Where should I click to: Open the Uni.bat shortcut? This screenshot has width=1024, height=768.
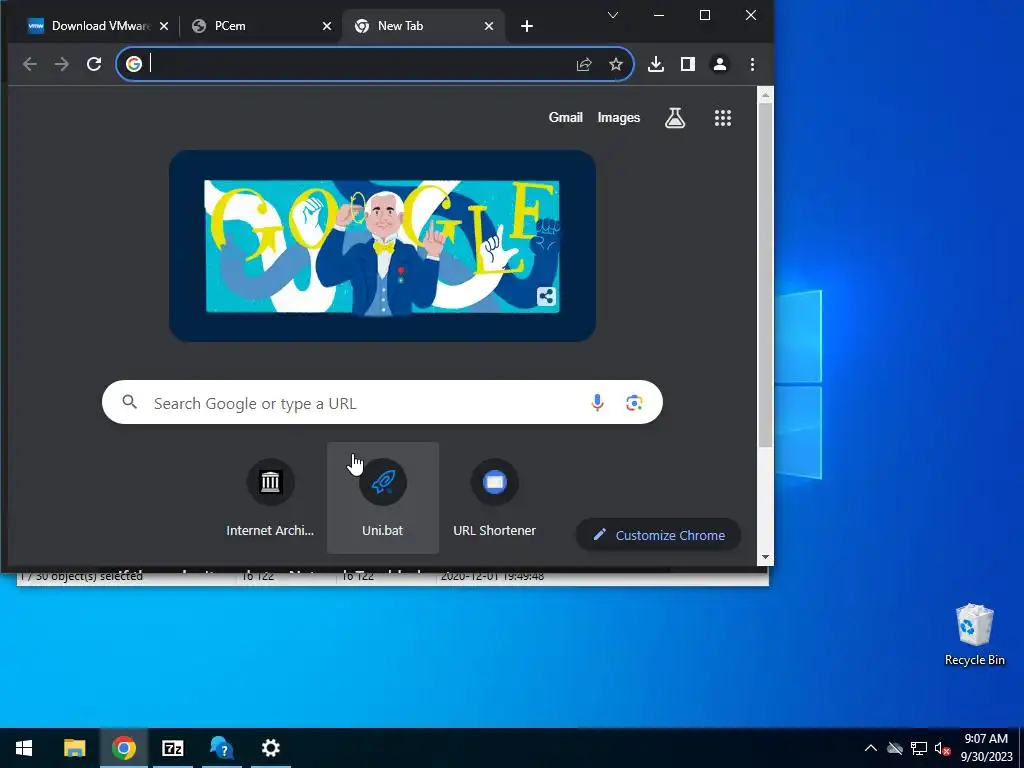click(x=383, y=498)
